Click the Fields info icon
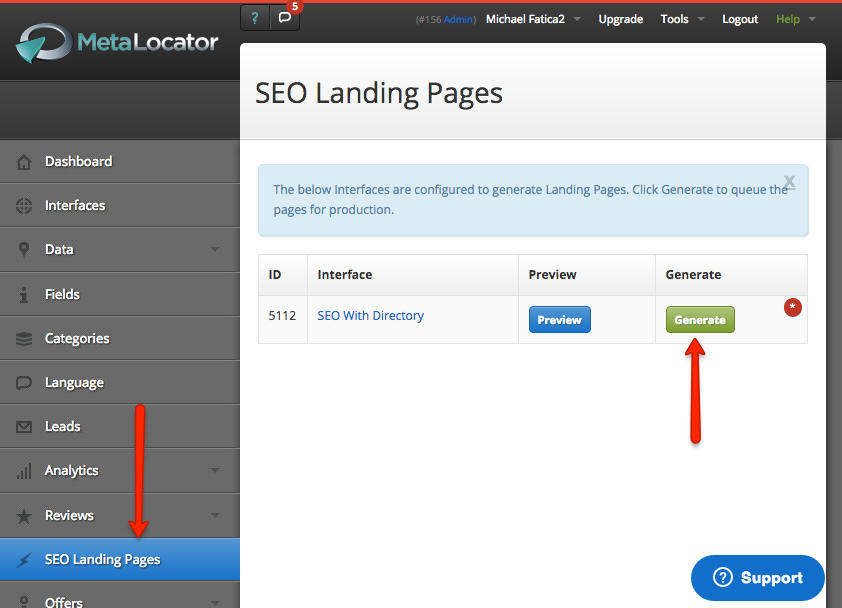 (24, 294)
